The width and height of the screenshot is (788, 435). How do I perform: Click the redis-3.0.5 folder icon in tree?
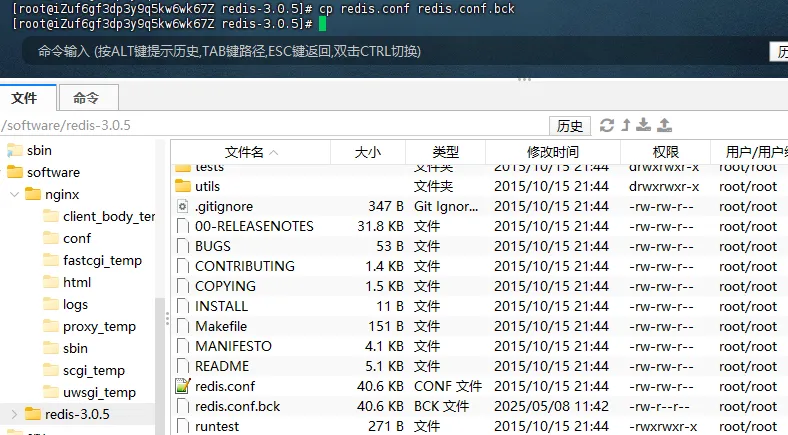(x=33, y=414)
